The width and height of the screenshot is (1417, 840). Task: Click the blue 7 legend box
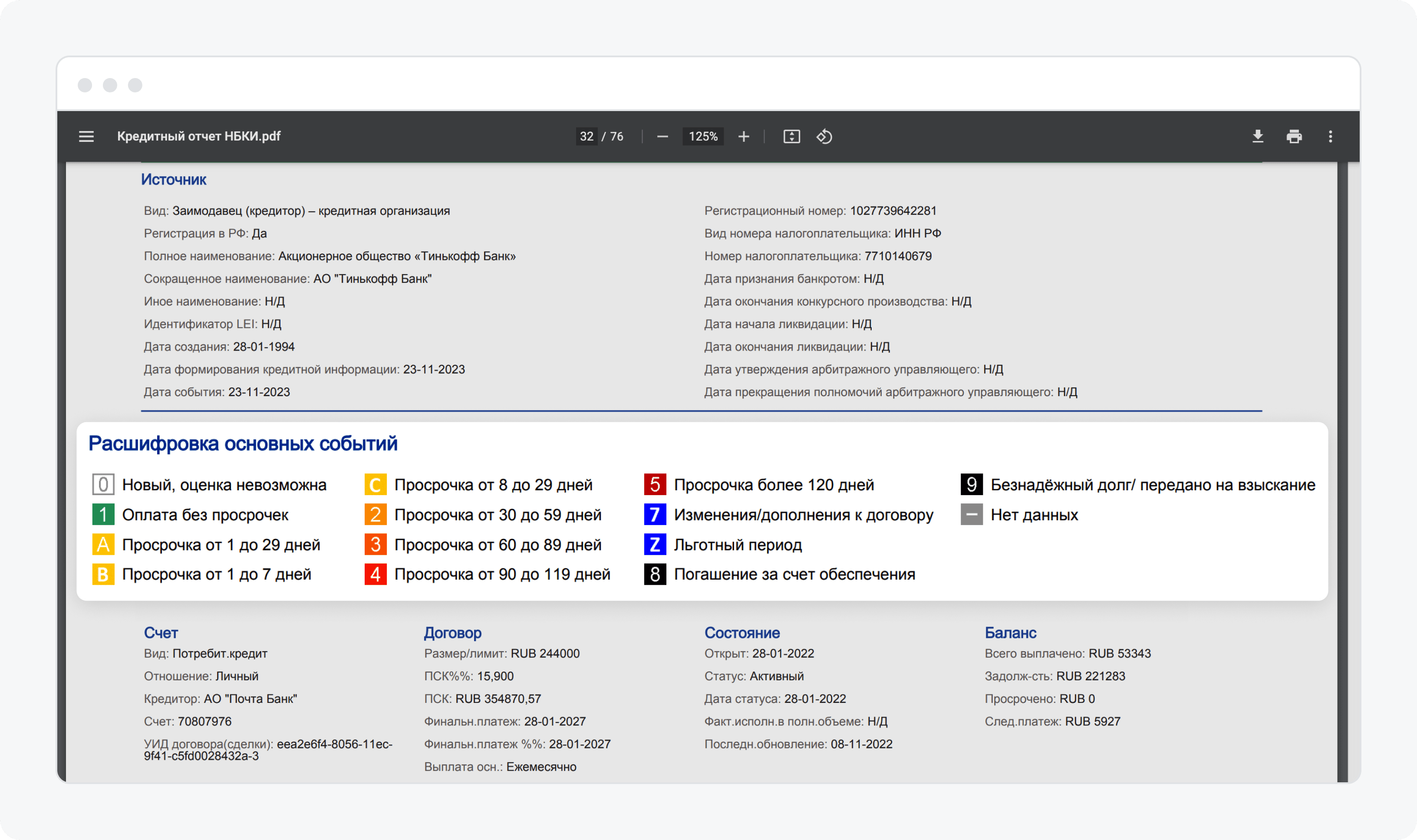[655, 515]
